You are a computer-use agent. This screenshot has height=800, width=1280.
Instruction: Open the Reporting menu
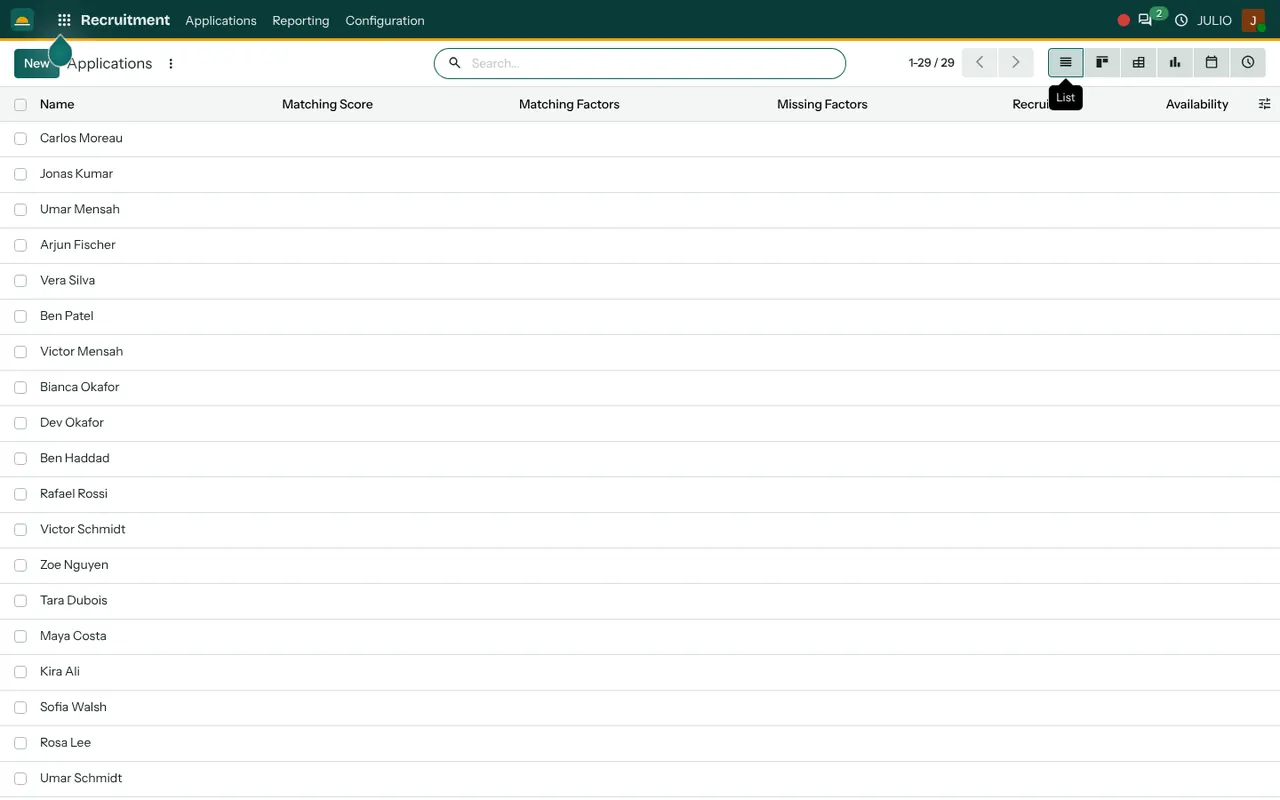click(300, 20)
